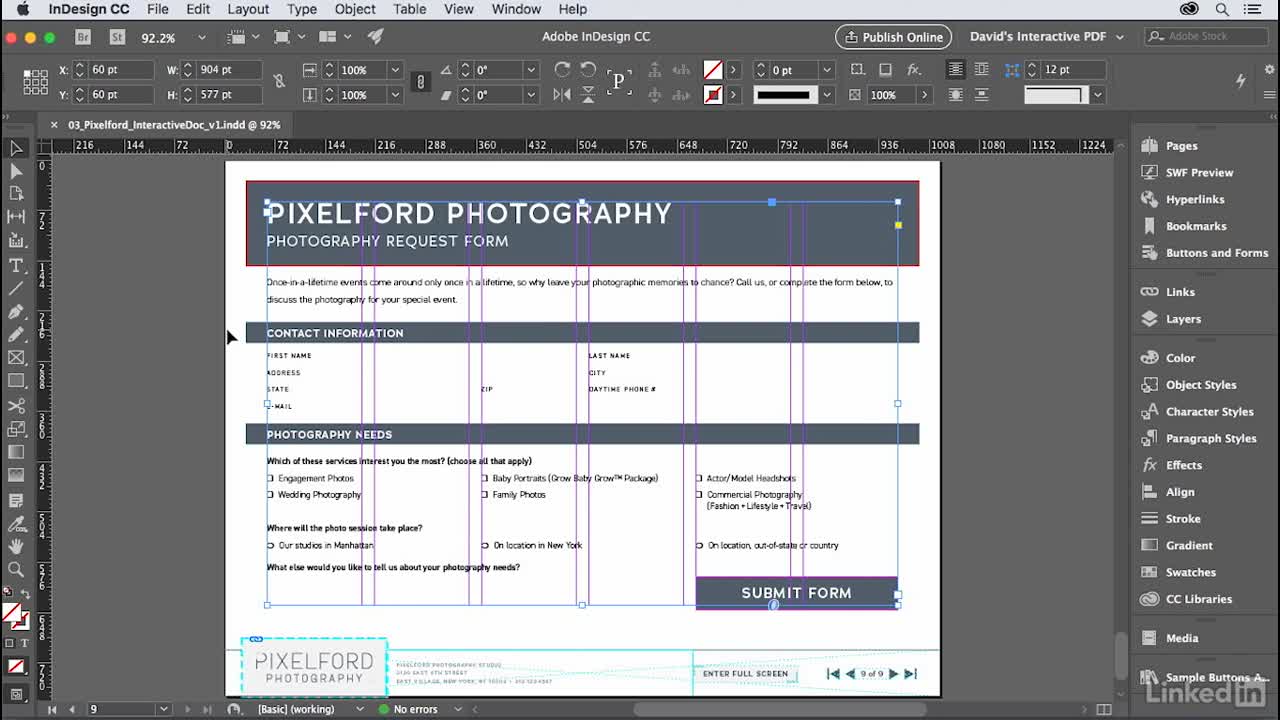Select the Direct Selection tool

tap(16, 171)
